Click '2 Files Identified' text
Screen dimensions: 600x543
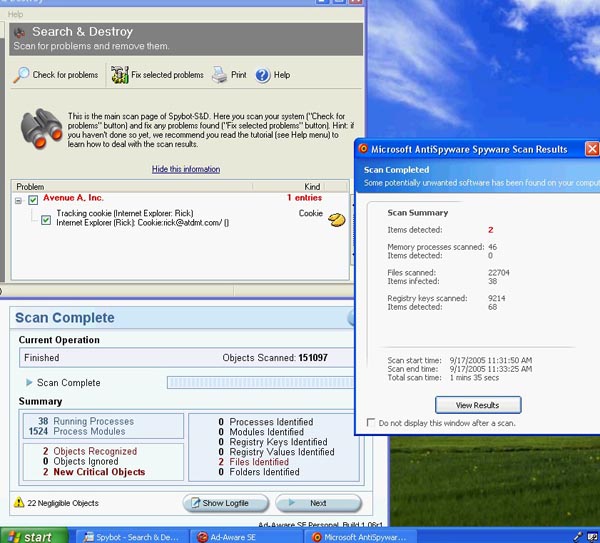(254, 462)
